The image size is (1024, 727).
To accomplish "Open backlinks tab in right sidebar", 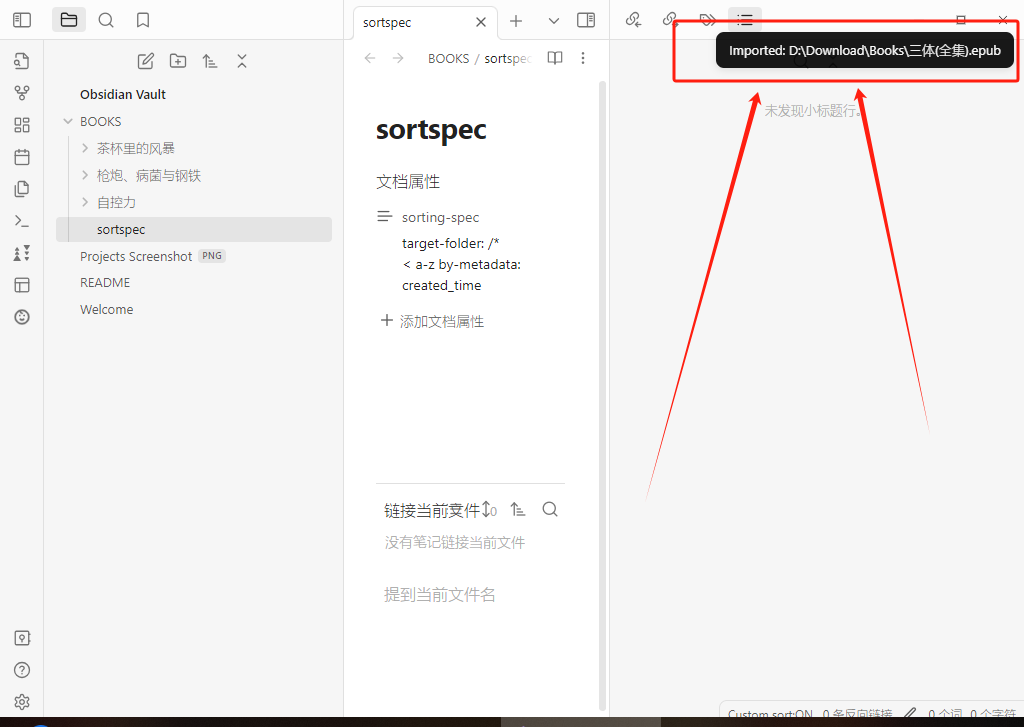I will coord(633,20).
